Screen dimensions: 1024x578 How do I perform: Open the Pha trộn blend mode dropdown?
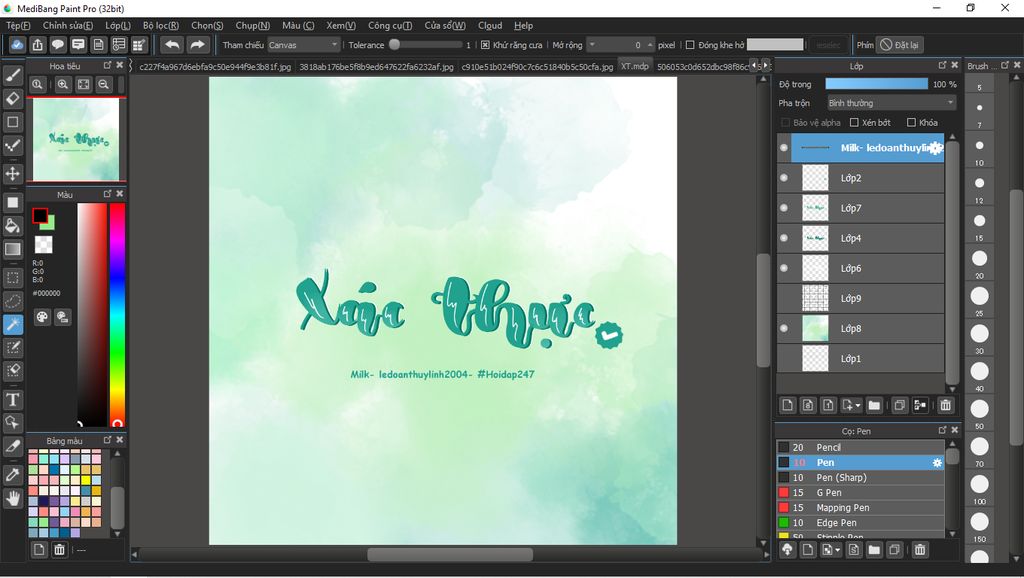tap(891, 103)
